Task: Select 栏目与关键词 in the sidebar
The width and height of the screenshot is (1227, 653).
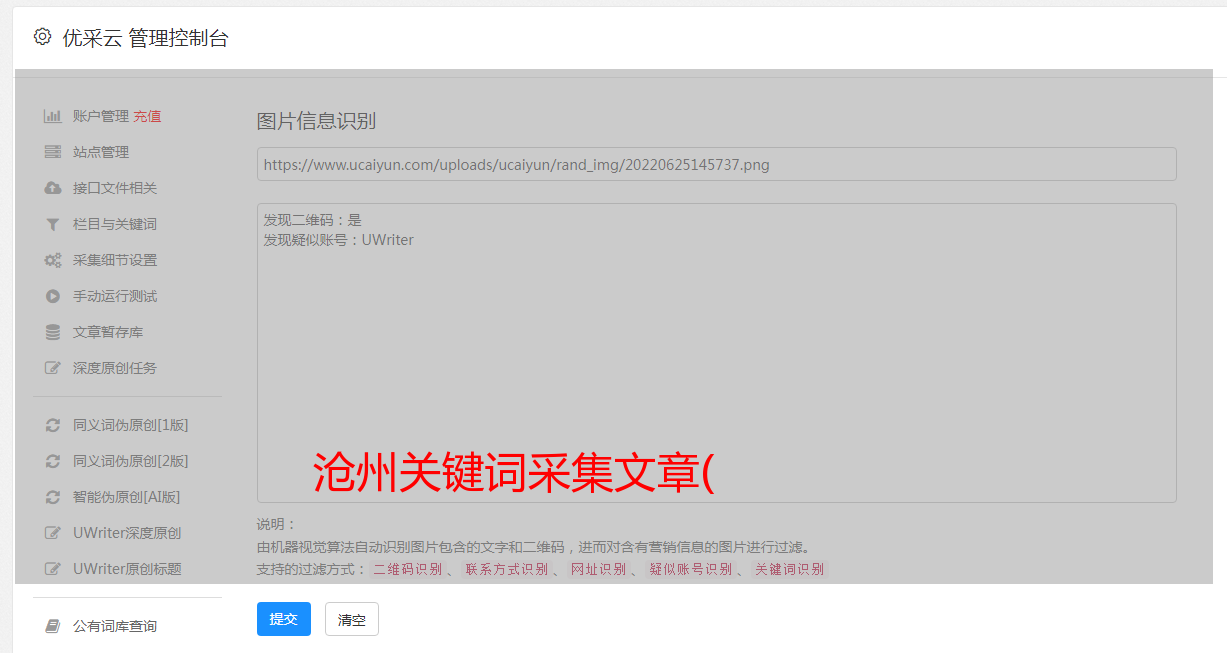Action: coord(115,224)
